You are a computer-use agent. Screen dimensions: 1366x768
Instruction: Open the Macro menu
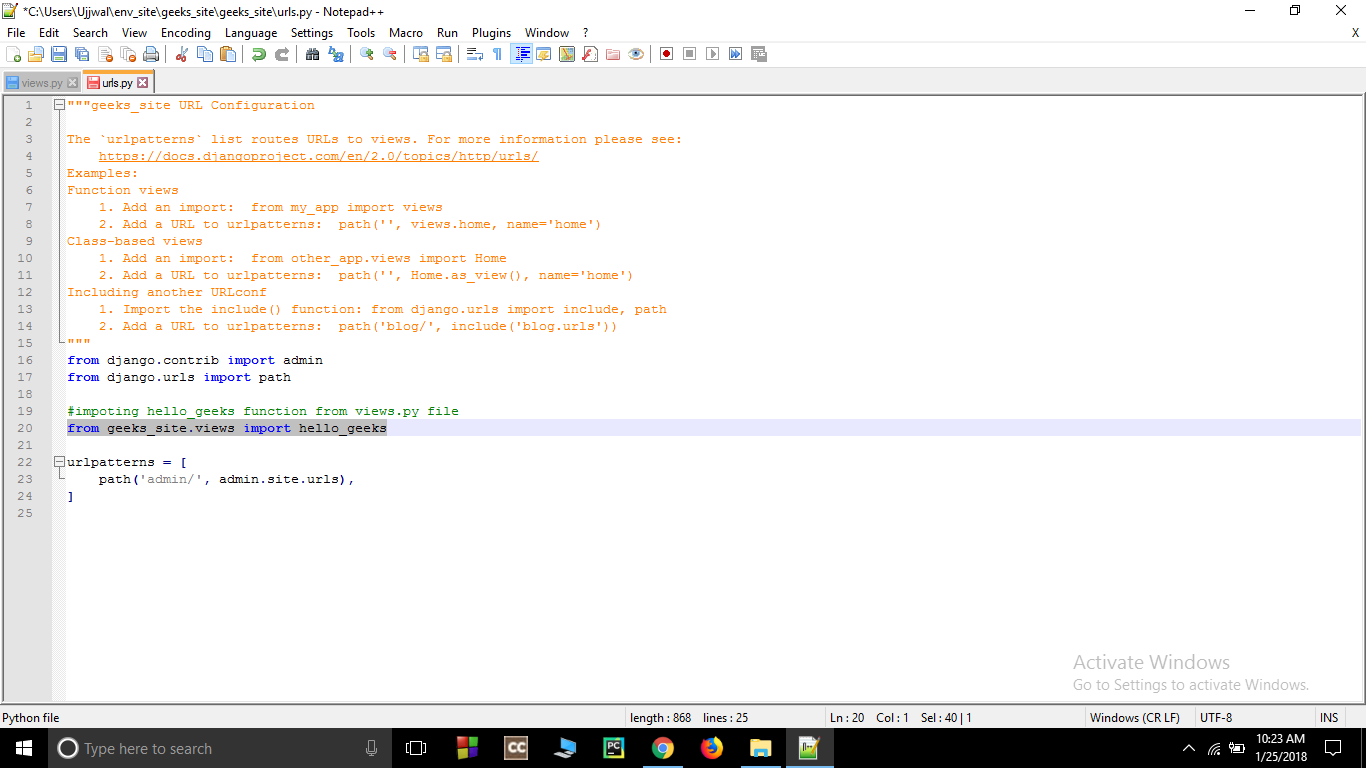[406, 33]
